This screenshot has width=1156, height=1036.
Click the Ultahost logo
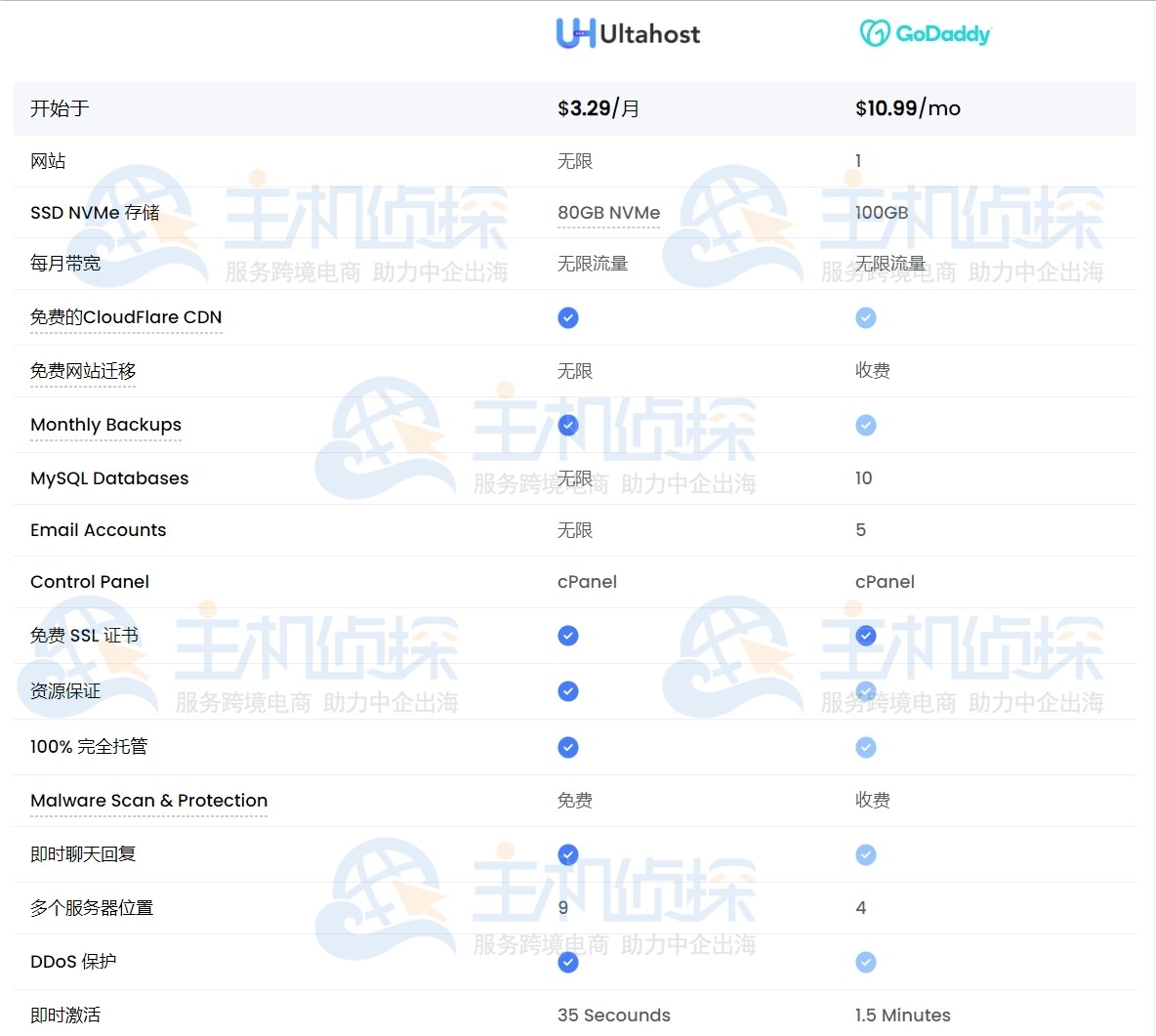click(628, 34)
